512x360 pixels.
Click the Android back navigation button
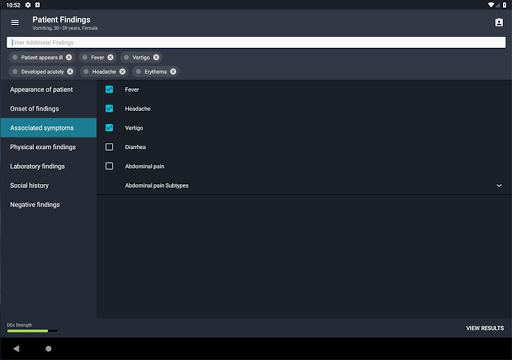point(16,349)
